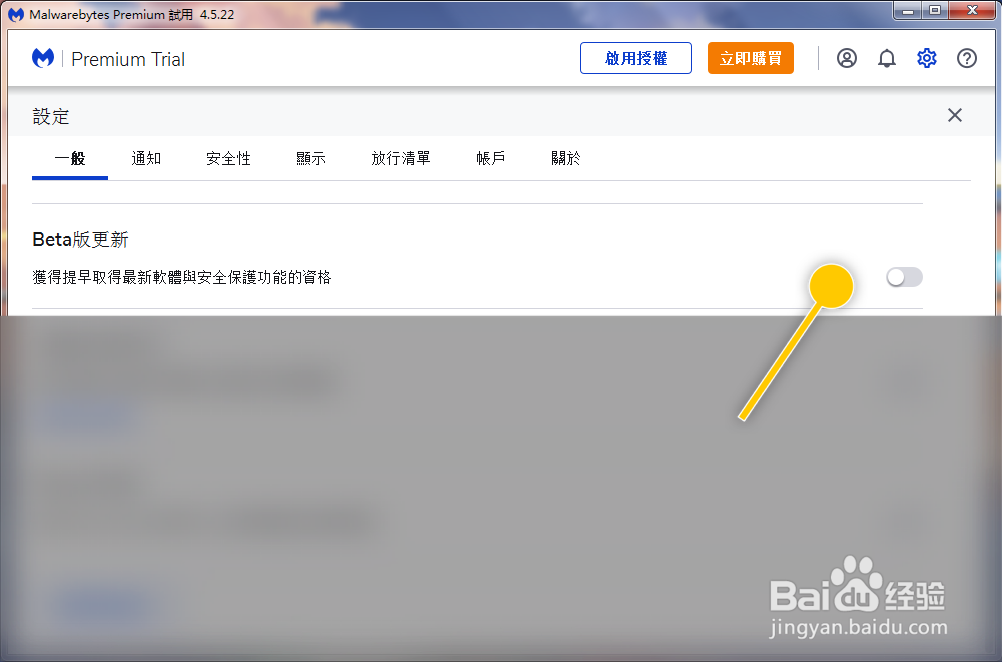Screen dimensions: 1002x662
Task: Maximize the Malwarebytes window
Action: [935, 10]
